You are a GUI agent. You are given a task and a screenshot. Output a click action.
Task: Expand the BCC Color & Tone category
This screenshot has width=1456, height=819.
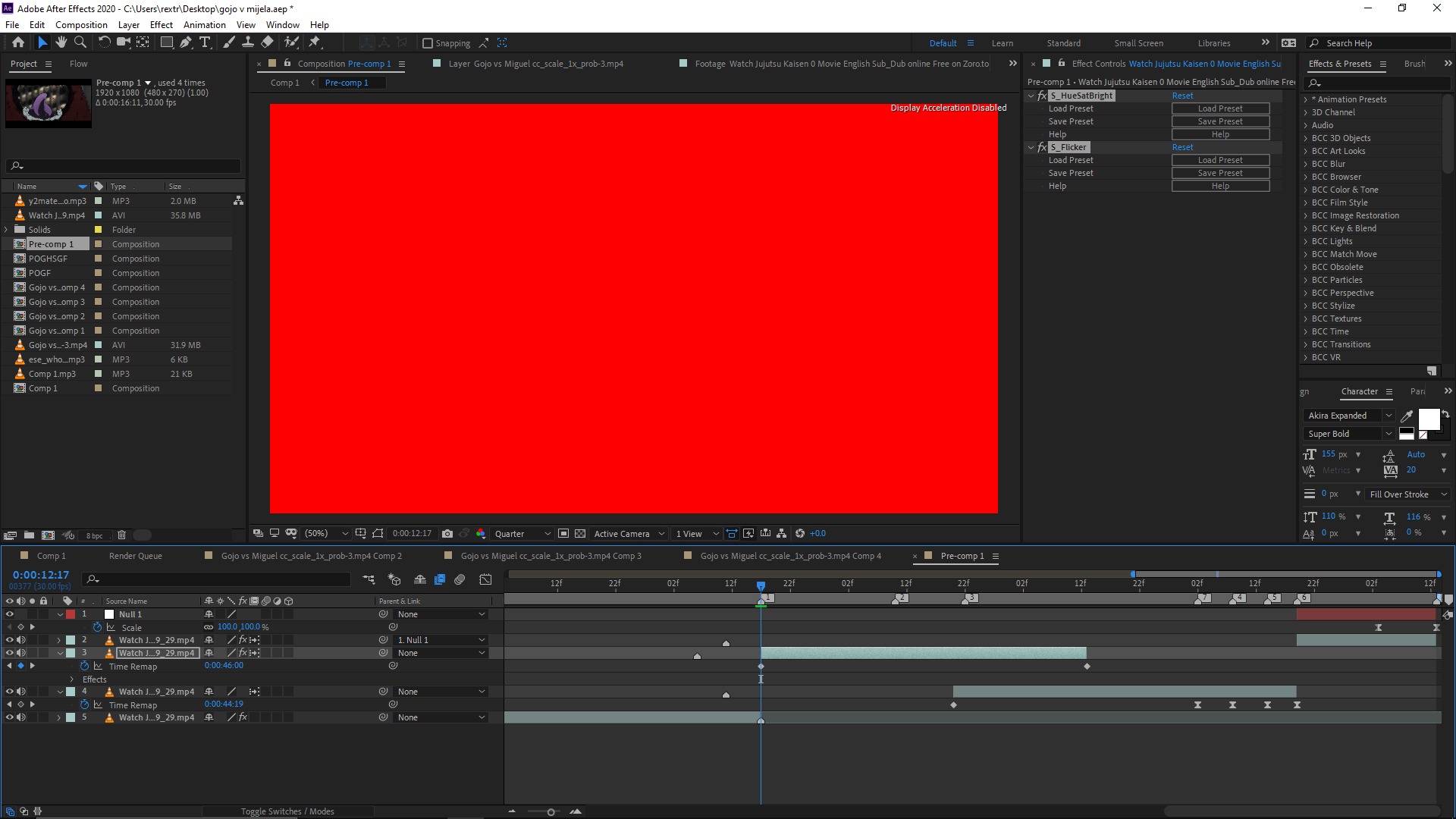1307,190
